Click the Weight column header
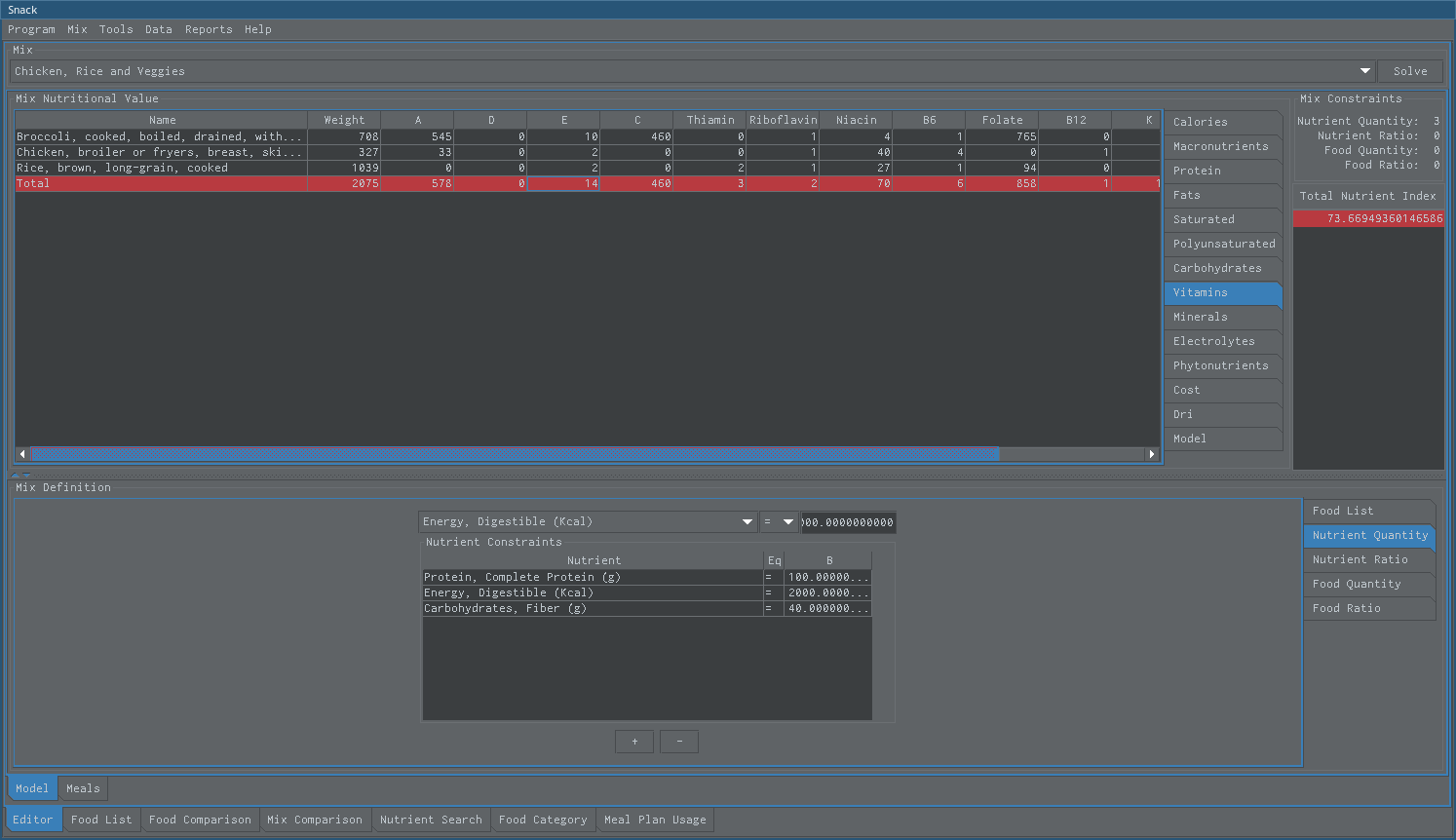This screenshot has width=1456, height=840. (344, 120)
